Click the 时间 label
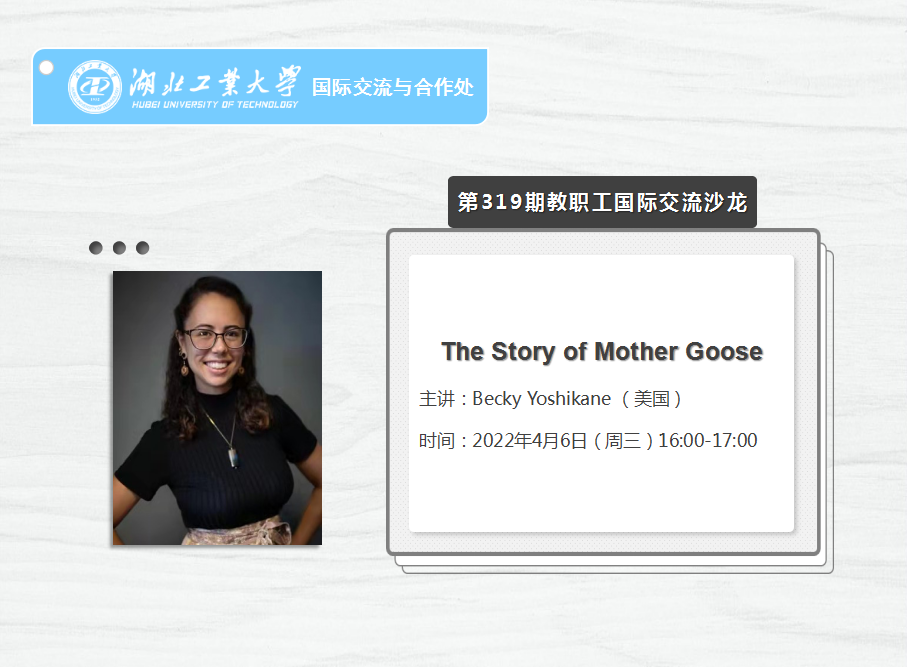This screenshot has height=667, width=907. click(x=437, y=441)
